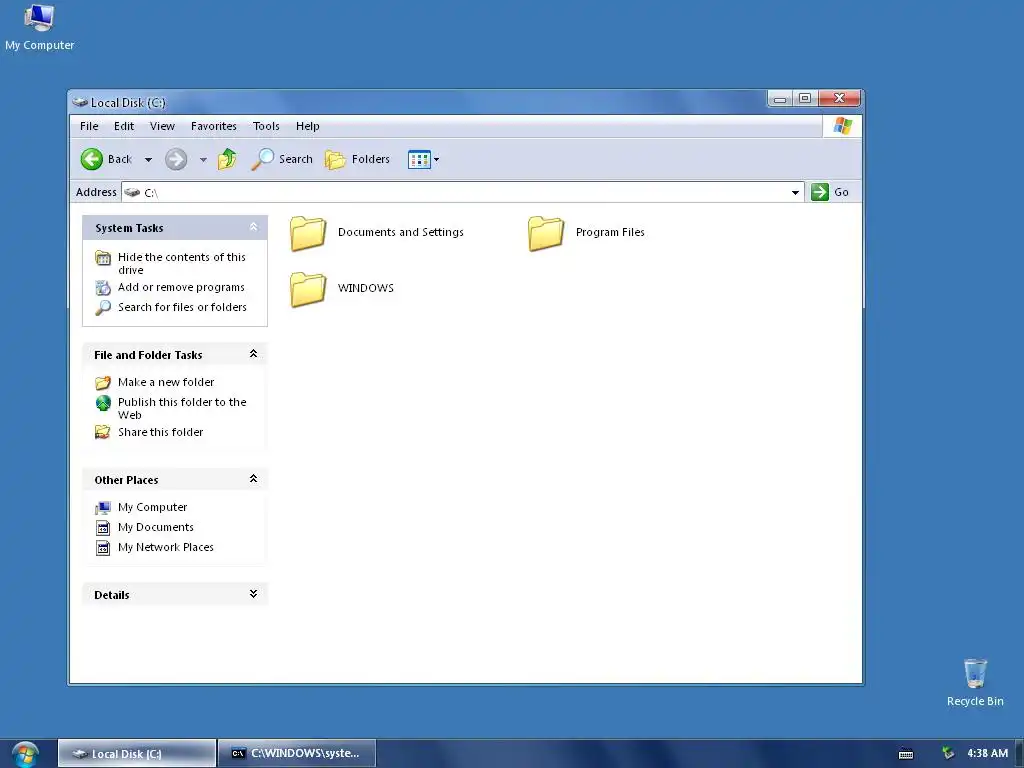Click the Publish folder globe icon

point(103,403)
